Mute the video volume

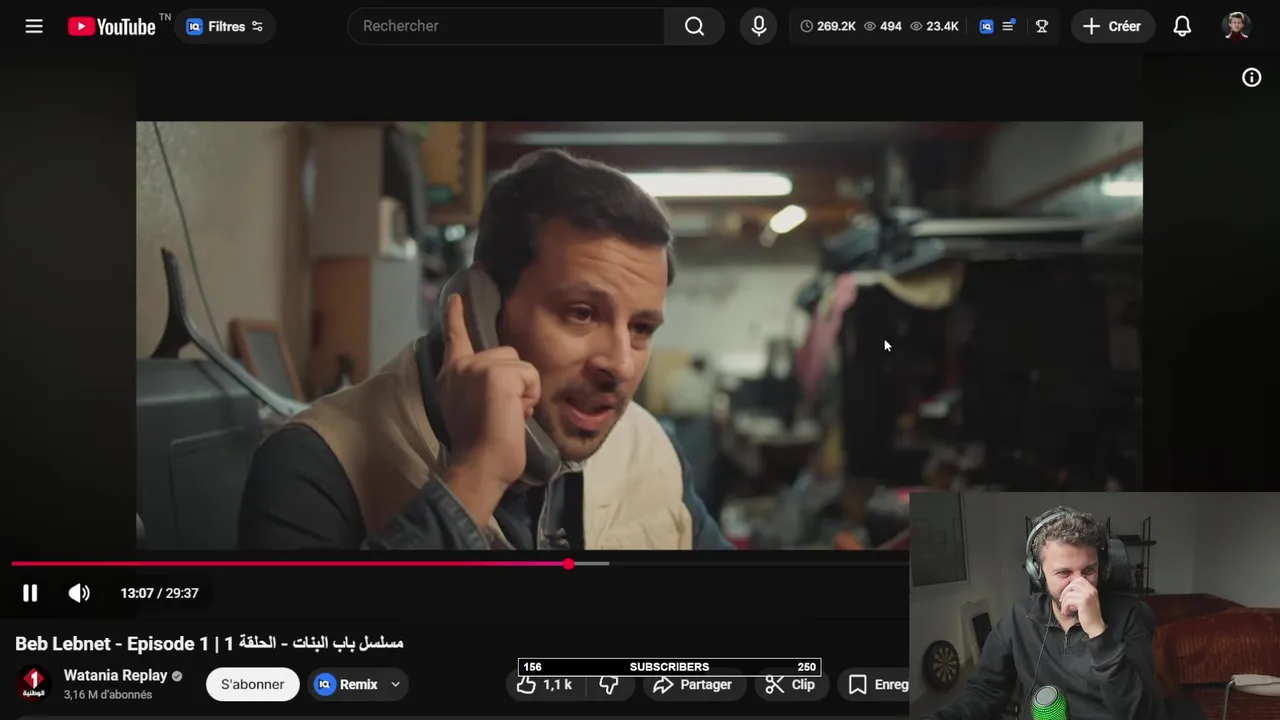pos(79,593)
